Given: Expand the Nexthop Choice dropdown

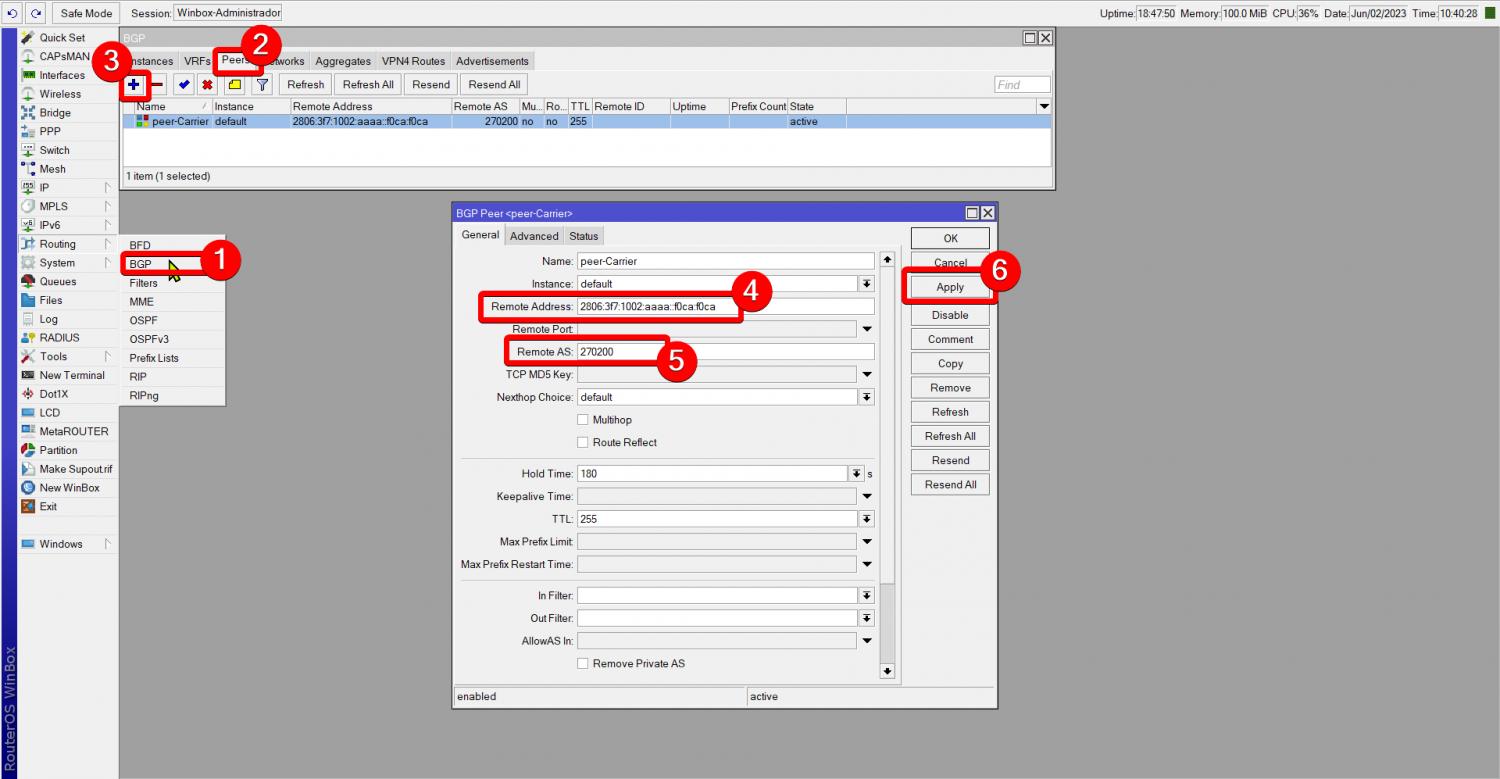Looking at the screenshot, I should 866,397.
